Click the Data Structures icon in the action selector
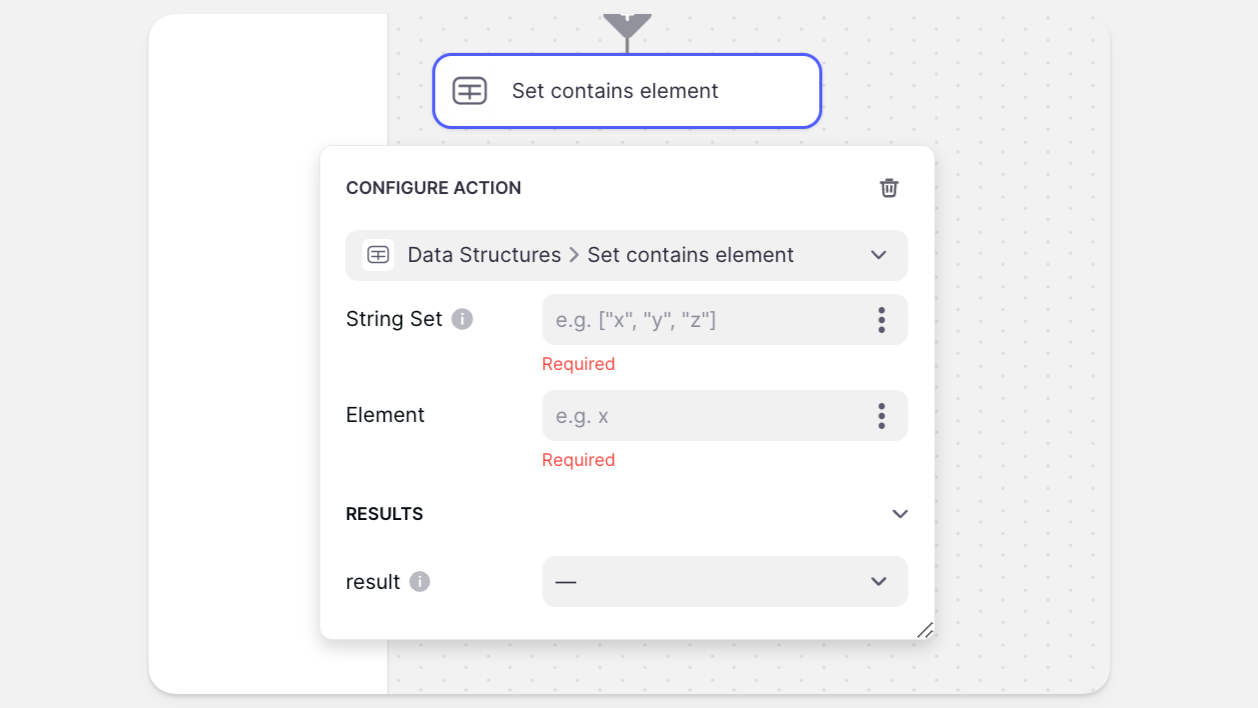This screenshot has width=1258, height=708. 378,255
